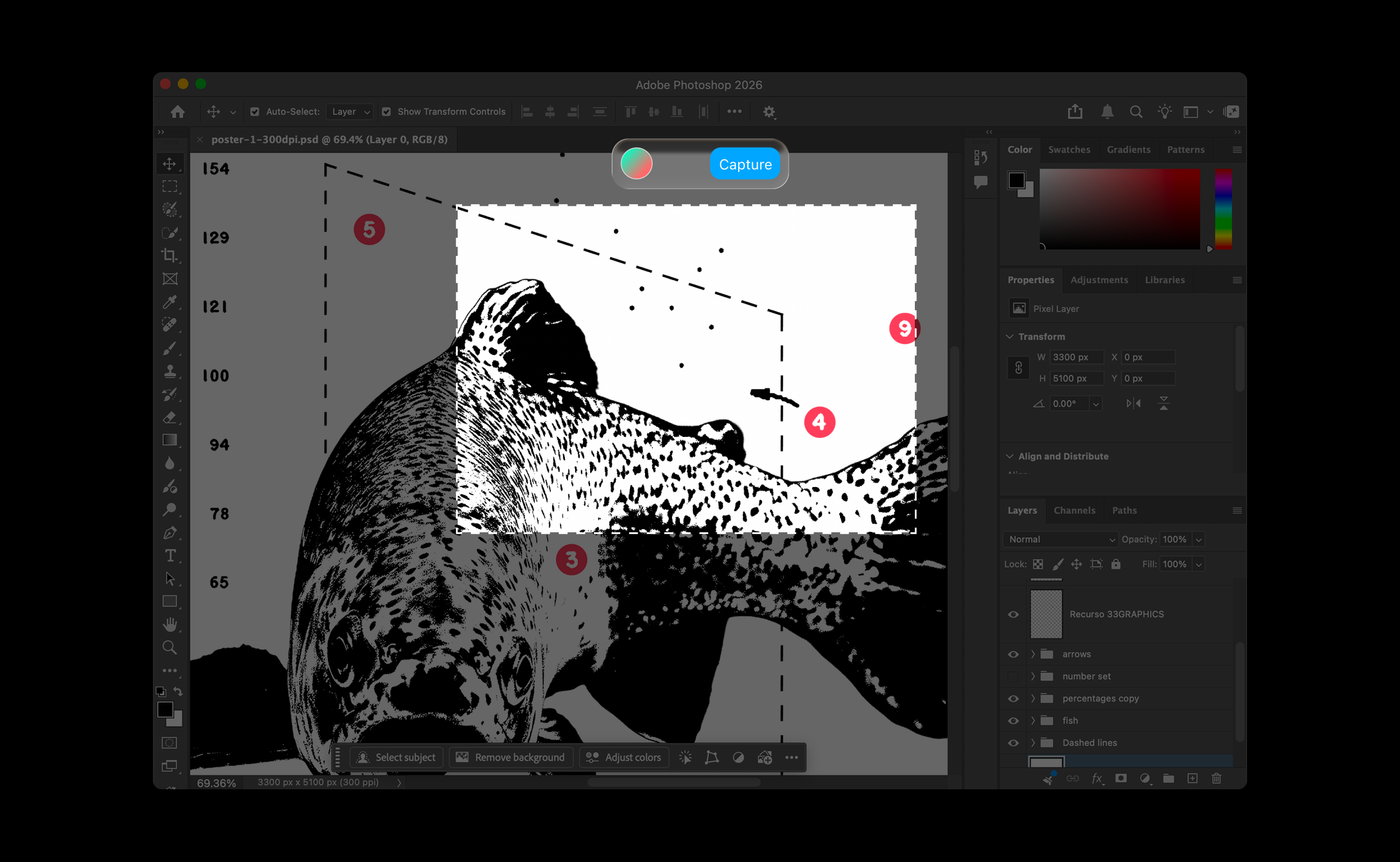Select the Rectangle shape tool
This screenshot has height=862, width=1400.
pyautogui.click(x=169, y=601)
